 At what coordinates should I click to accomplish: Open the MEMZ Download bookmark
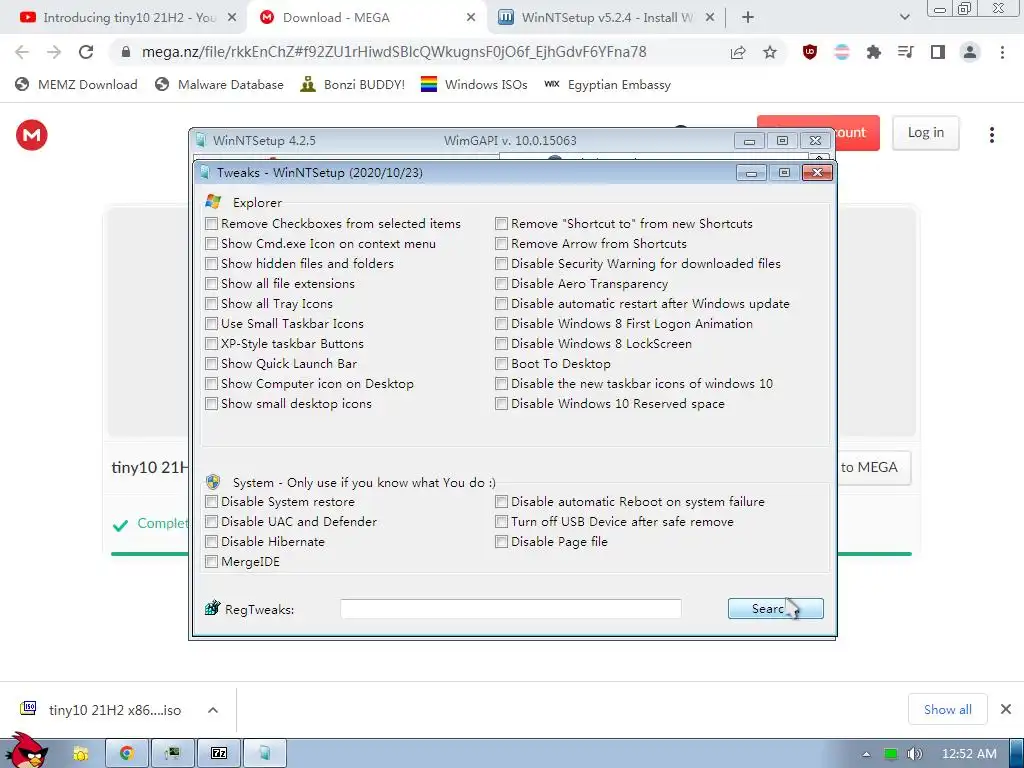point(76,84)
